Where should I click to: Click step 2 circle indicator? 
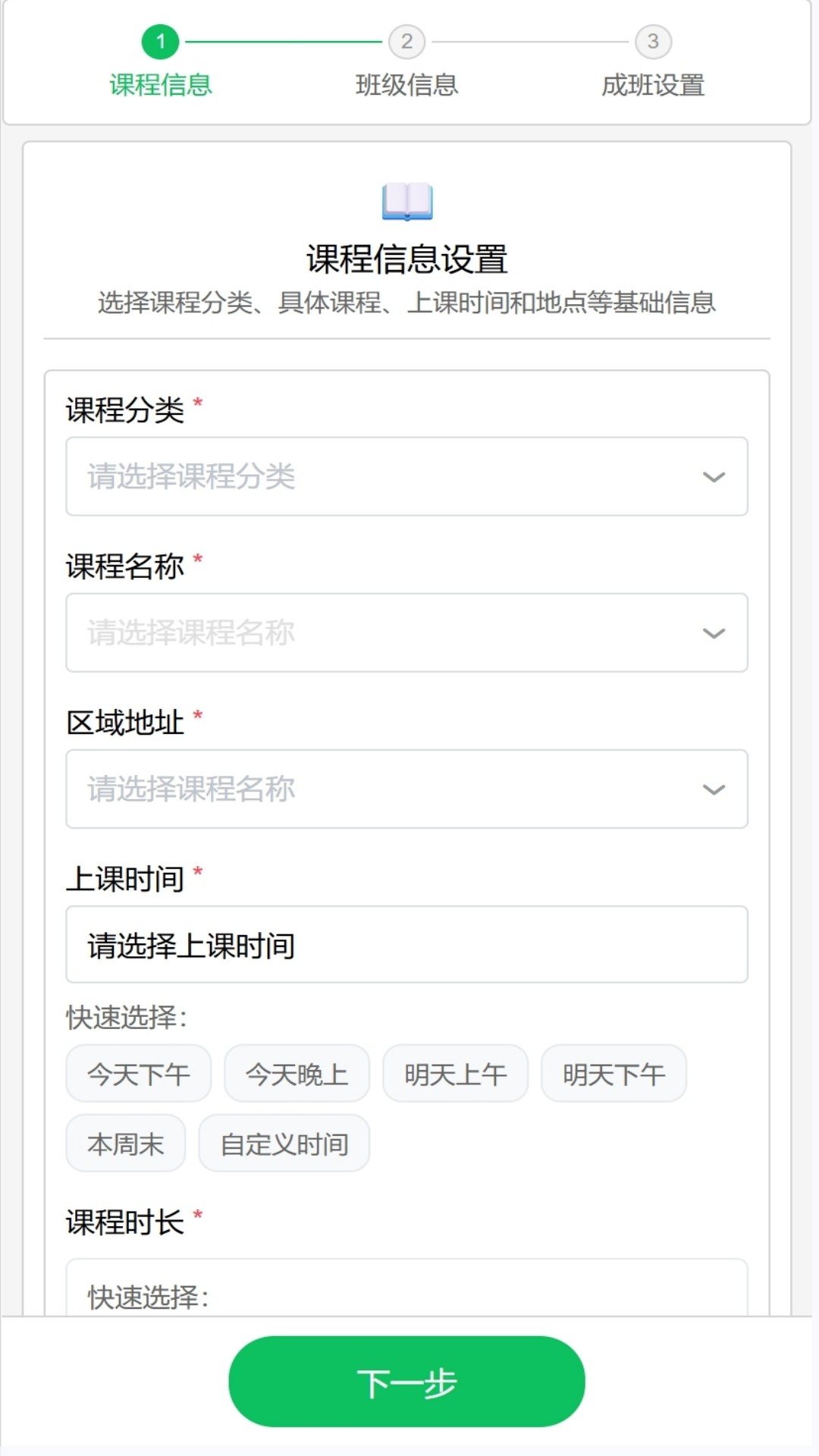[407, 43]
